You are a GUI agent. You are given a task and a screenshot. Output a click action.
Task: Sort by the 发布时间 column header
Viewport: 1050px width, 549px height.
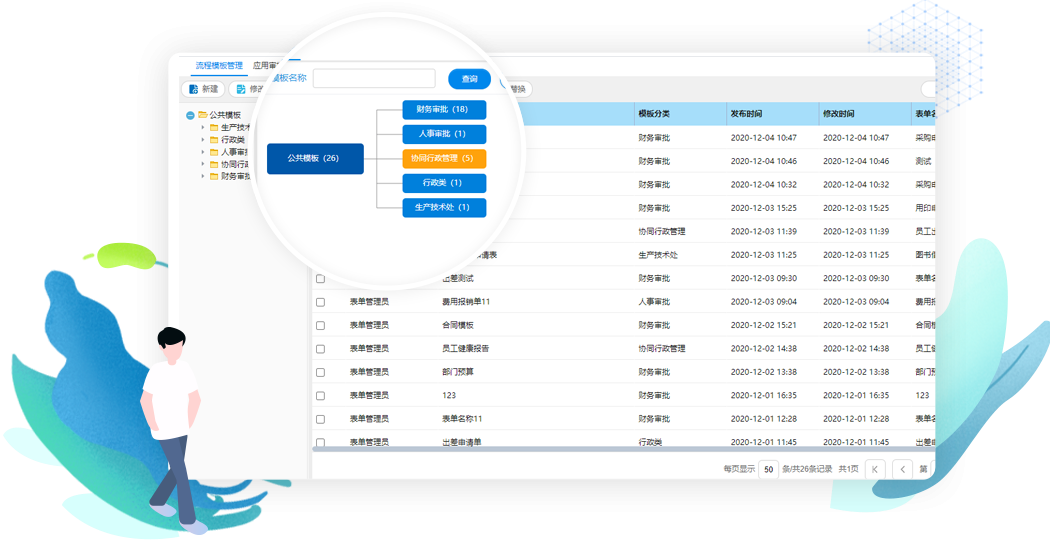coord(750,114)
